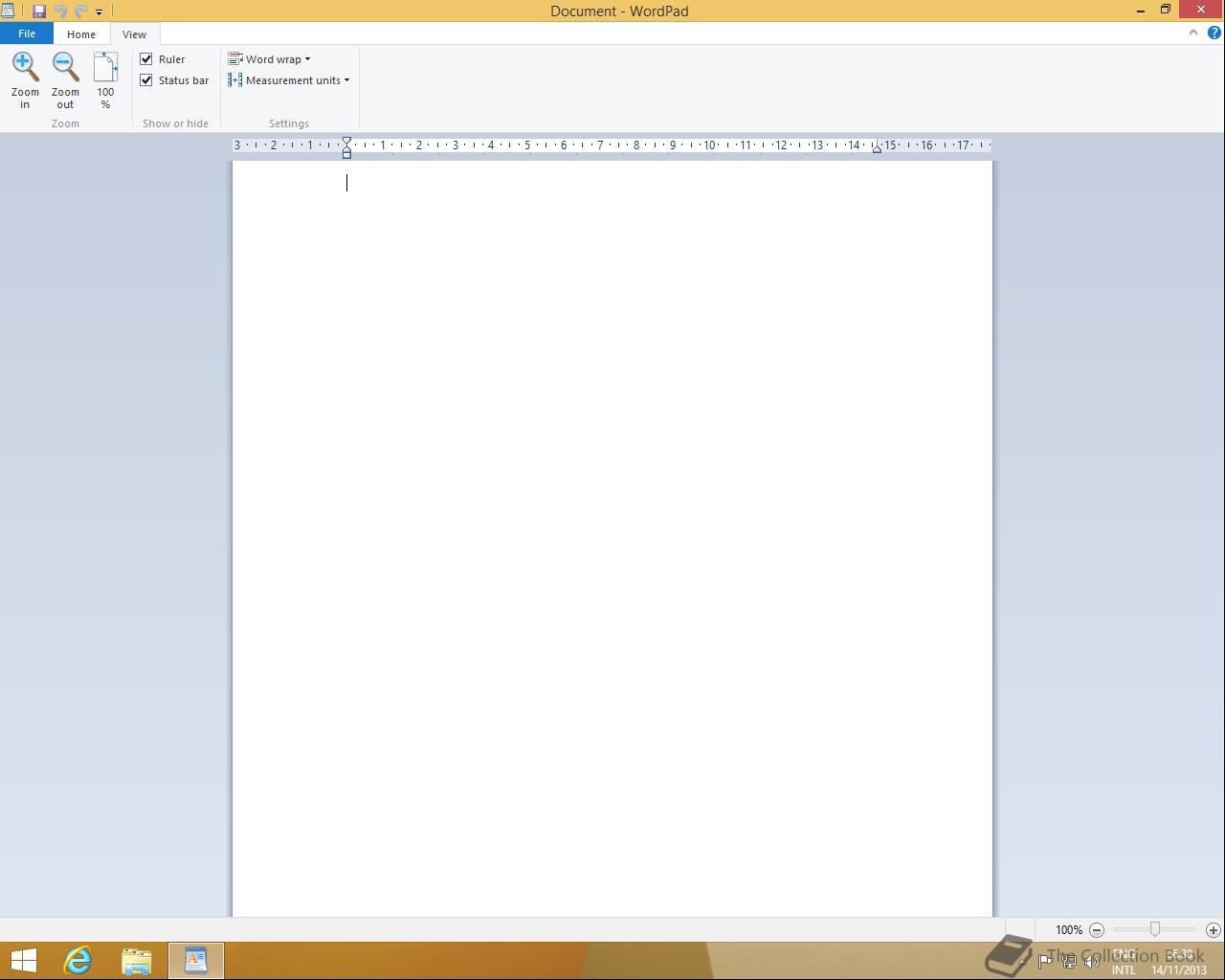Image resolution: width=1225 pixels, height=980 pixels.
Task: Click the right indent marker on the ruler
Action: (x=877, y=149)
